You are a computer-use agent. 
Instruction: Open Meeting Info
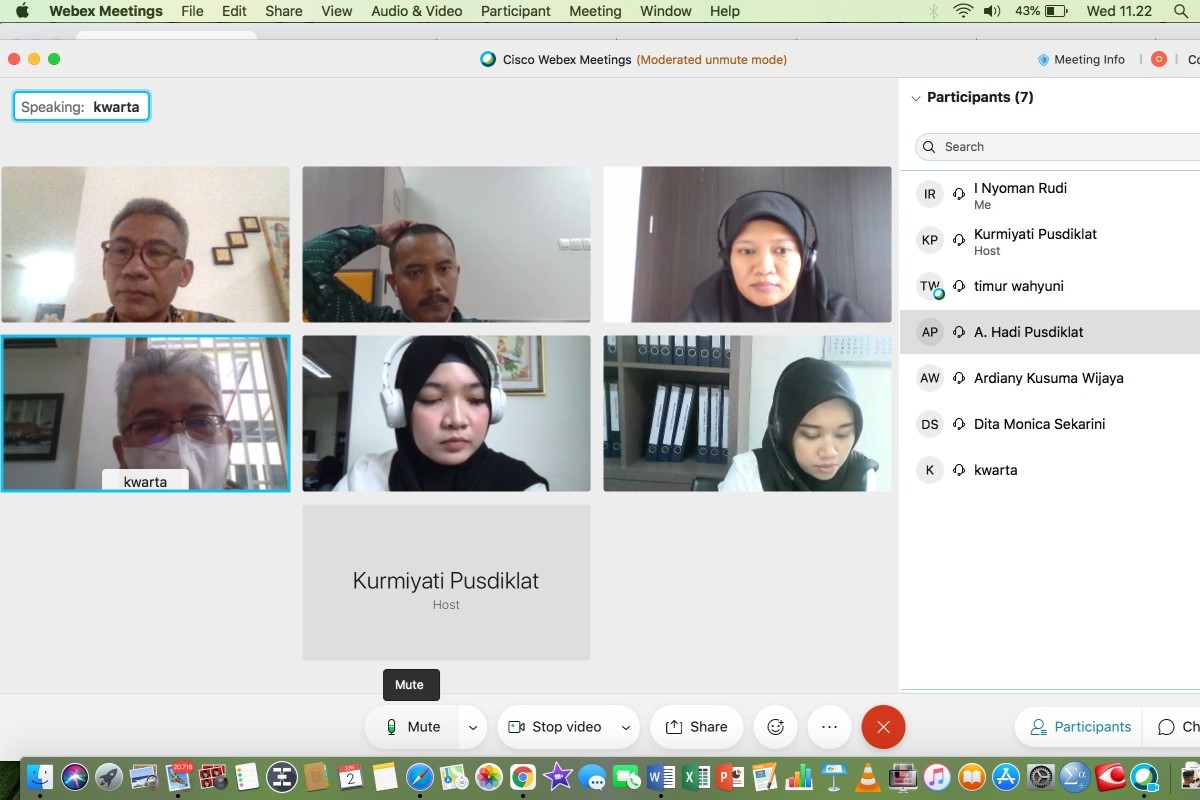1080,59
